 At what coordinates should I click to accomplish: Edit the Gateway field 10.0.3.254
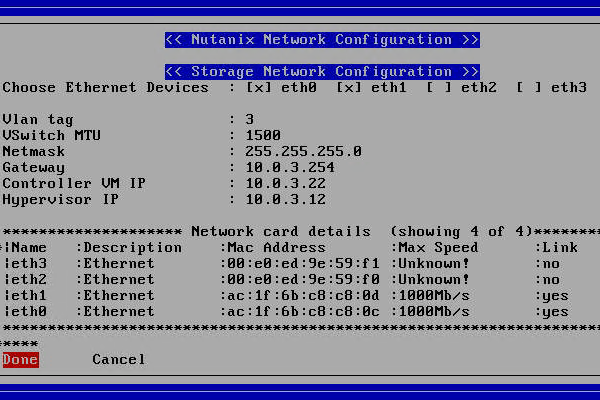(x=290, y=168)
